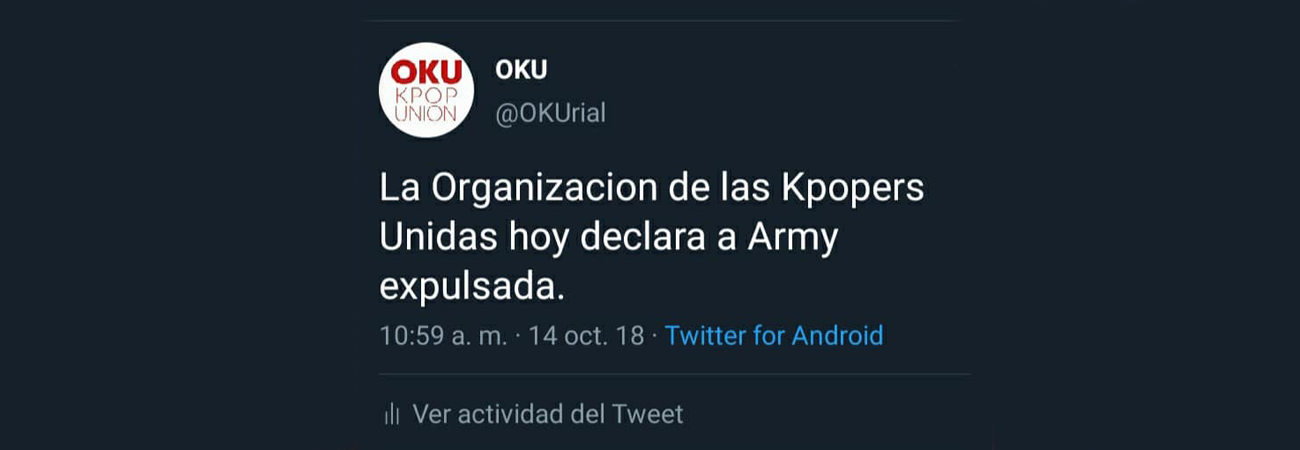Image resolution: width=1300 pixels, height=450 pixels.
Task: Click the Twitter for Android source link
Action: click(774, 335)
